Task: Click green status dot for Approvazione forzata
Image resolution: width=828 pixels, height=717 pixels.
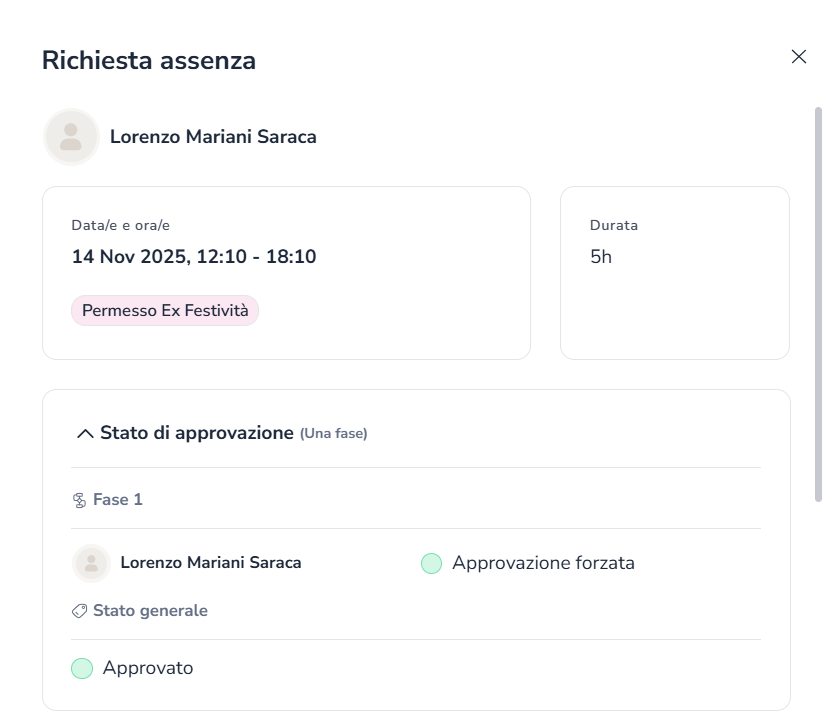Action: coord(431,564)
